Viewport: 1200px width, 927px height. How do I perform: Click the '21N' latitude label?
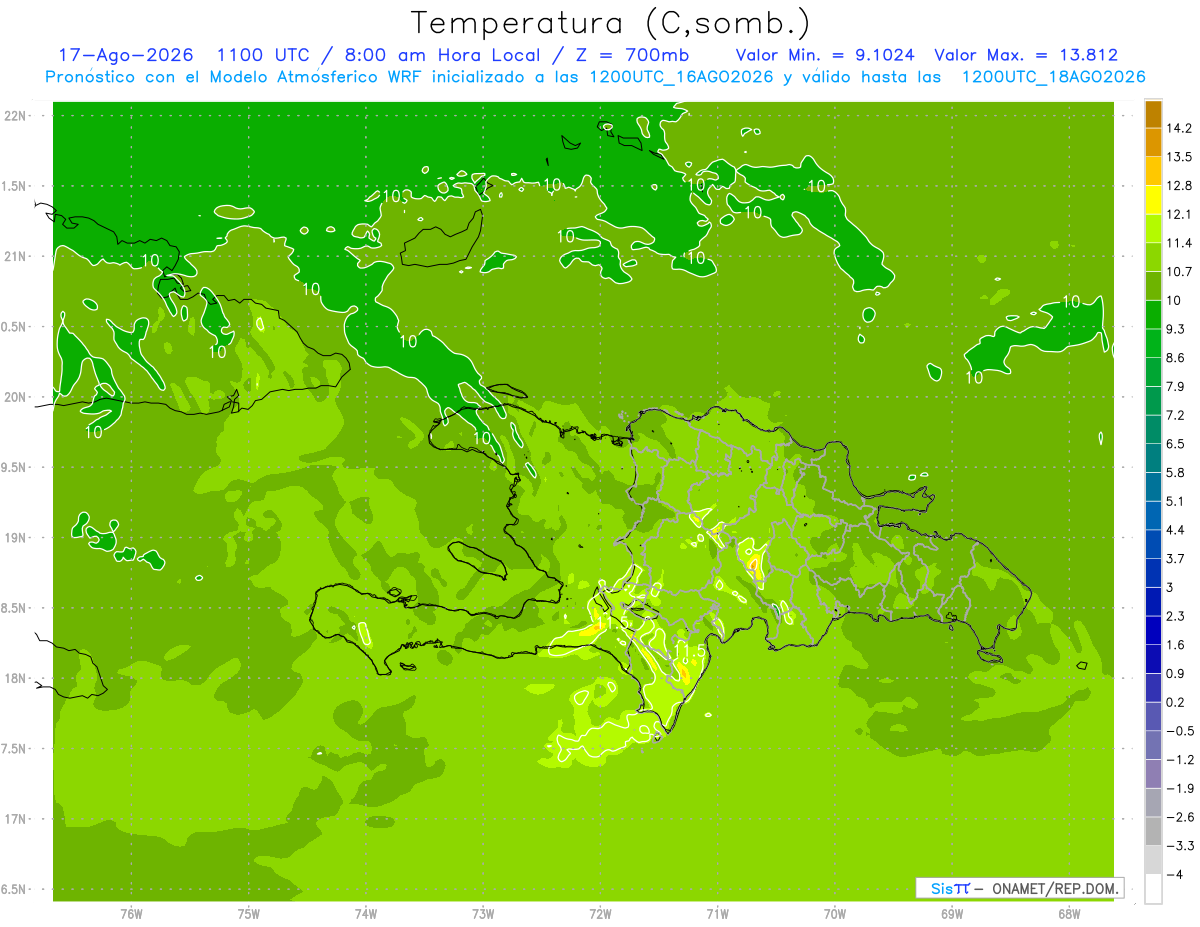pyautogui.click(x=16, y=257)
